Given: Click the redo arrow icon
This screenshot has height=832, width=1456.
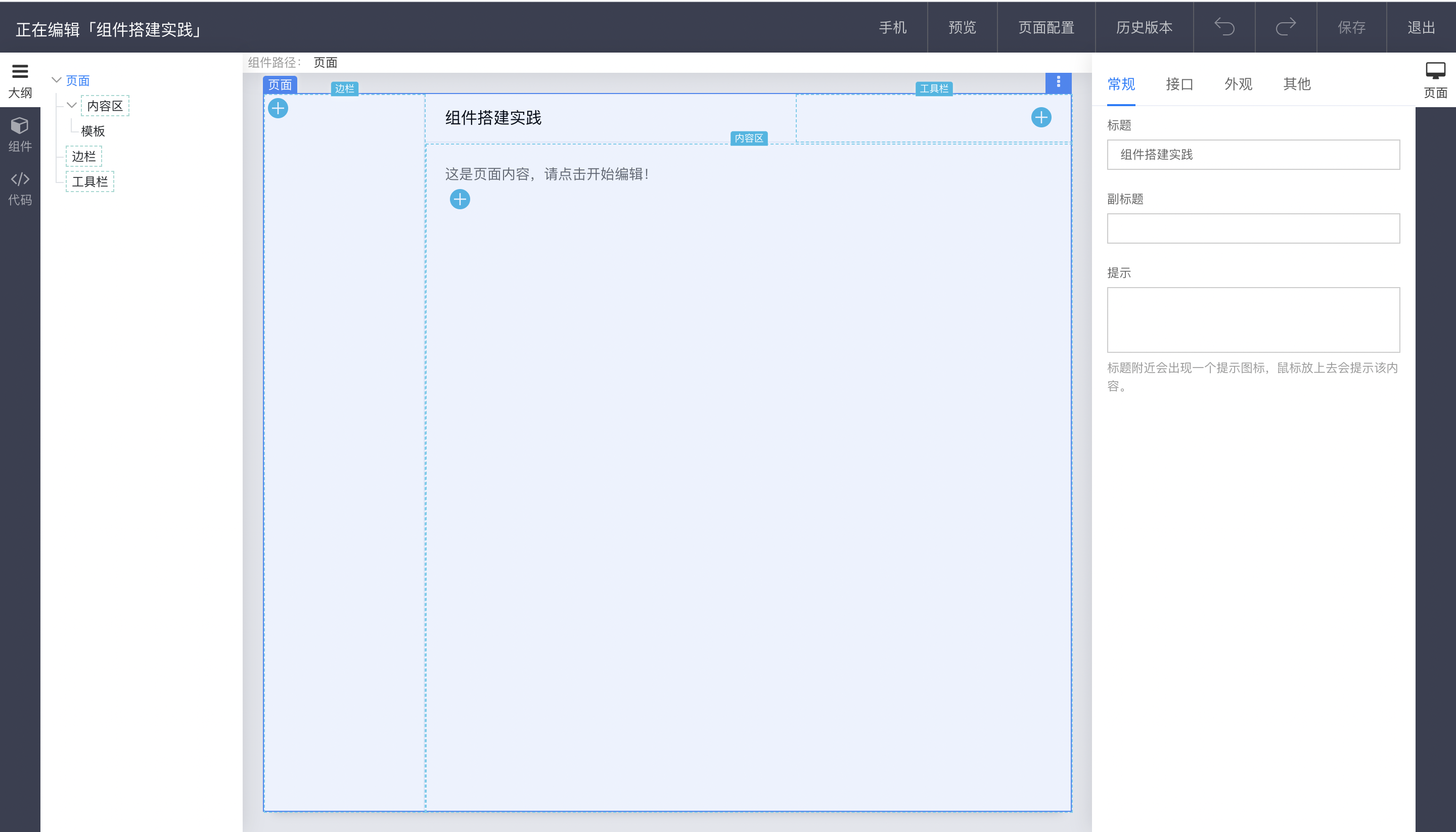Looking at the screenshot, I should pos(1286,27).
